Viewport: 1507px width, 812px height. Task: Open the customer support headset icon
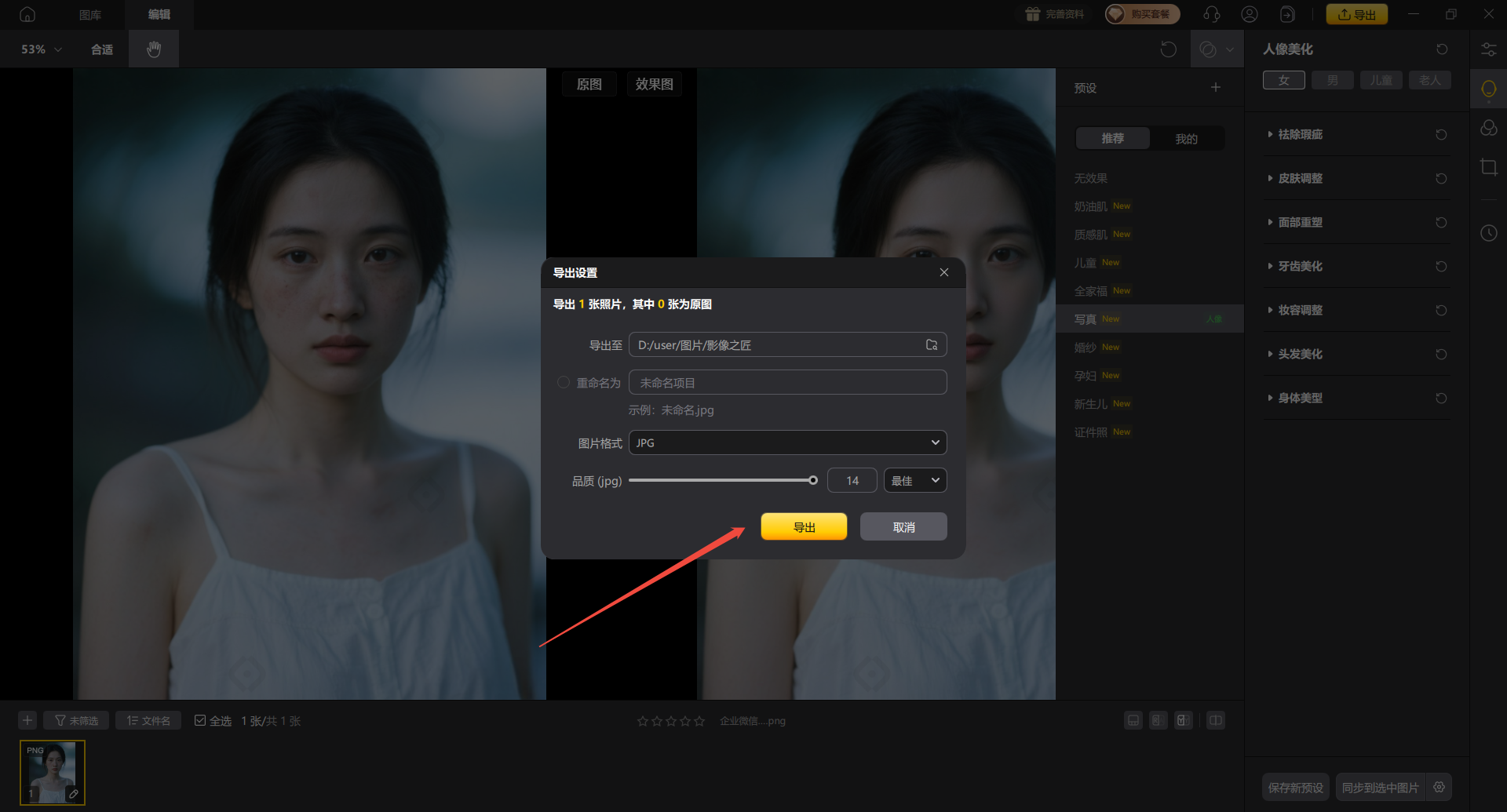tap(1211, 15)
